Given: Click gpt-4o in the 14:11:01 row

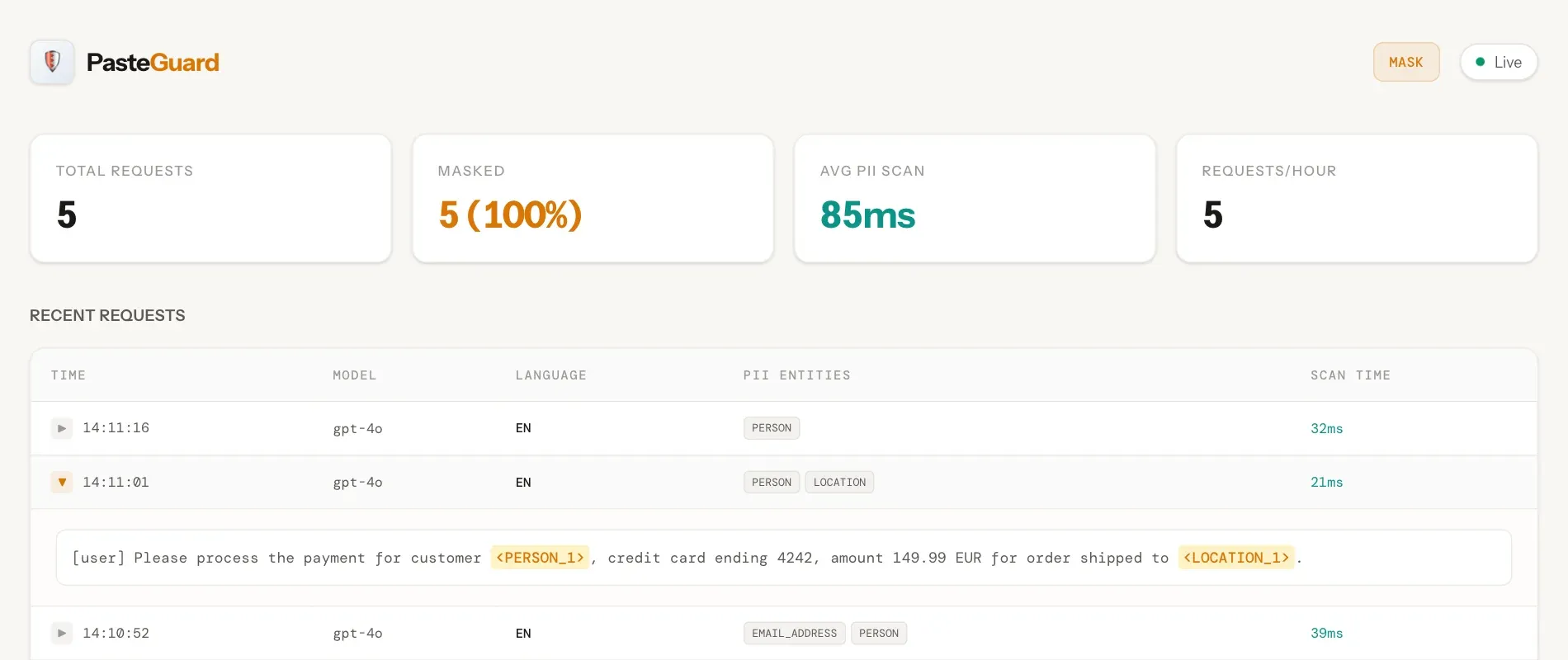Looking at the screenshot, I should [x=357, y=482].
